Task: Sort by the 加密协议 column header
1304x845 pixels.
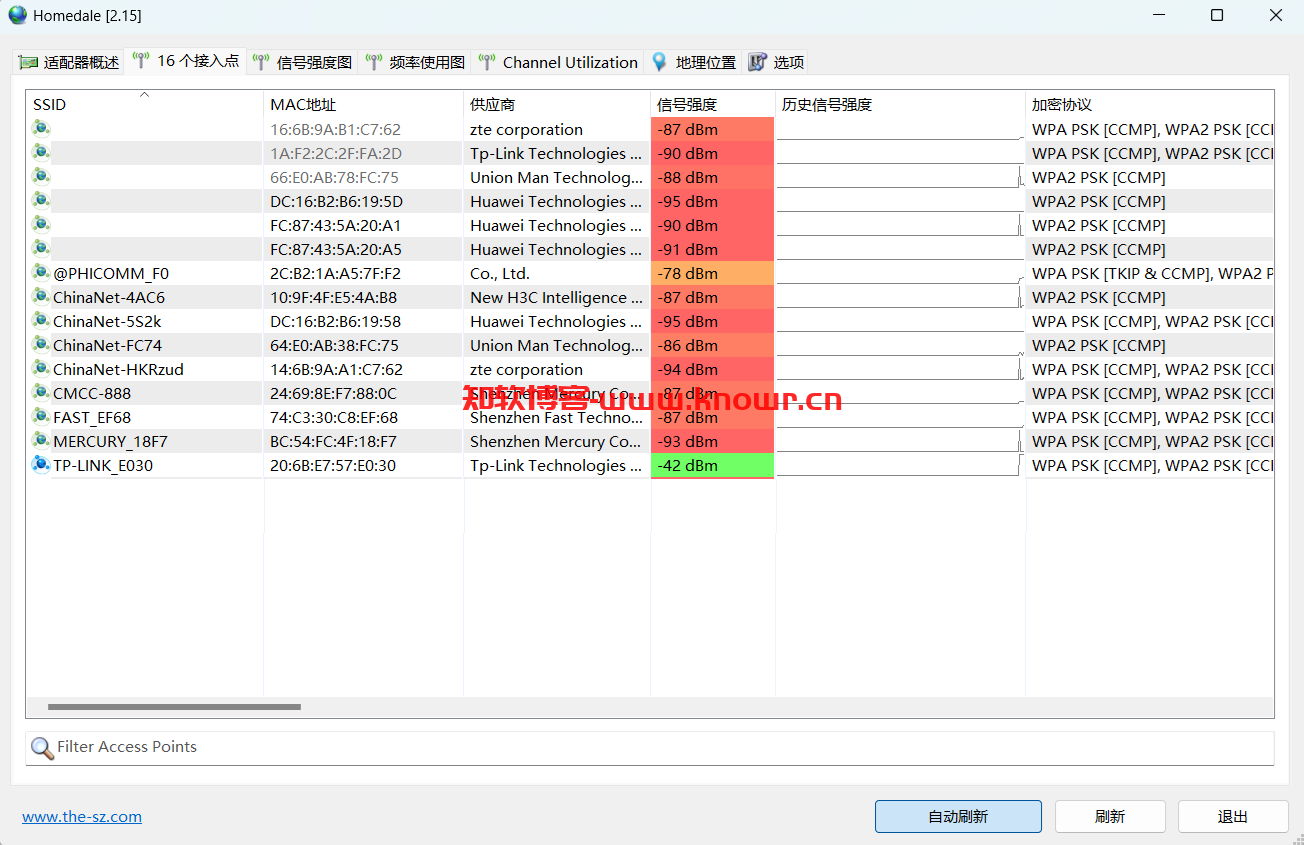Action: click(x=1150, y=104)
